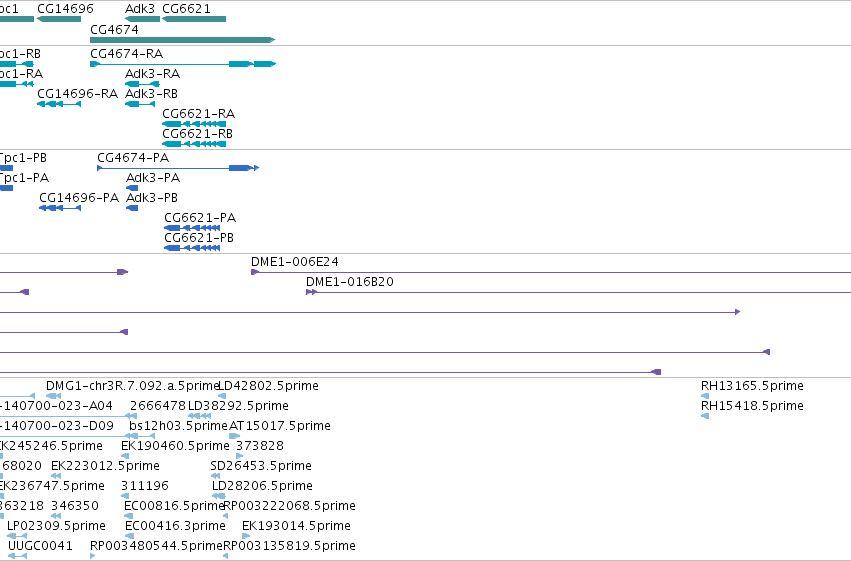Click the LD28206.5prime EST label

pos(262,487)
